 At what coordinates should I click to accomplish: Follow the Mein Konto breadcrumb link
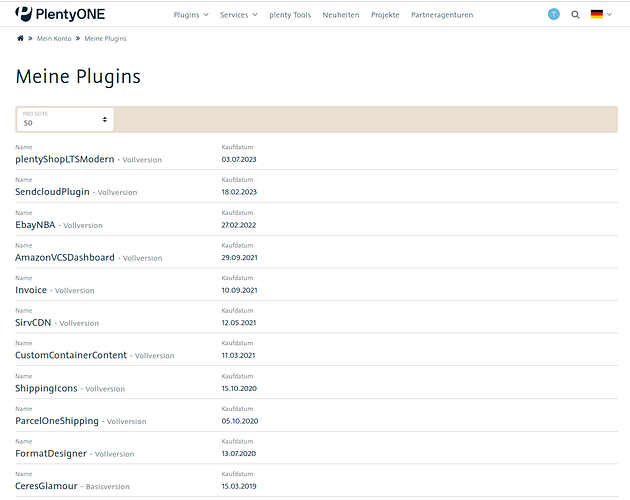[x=54, y=39]
